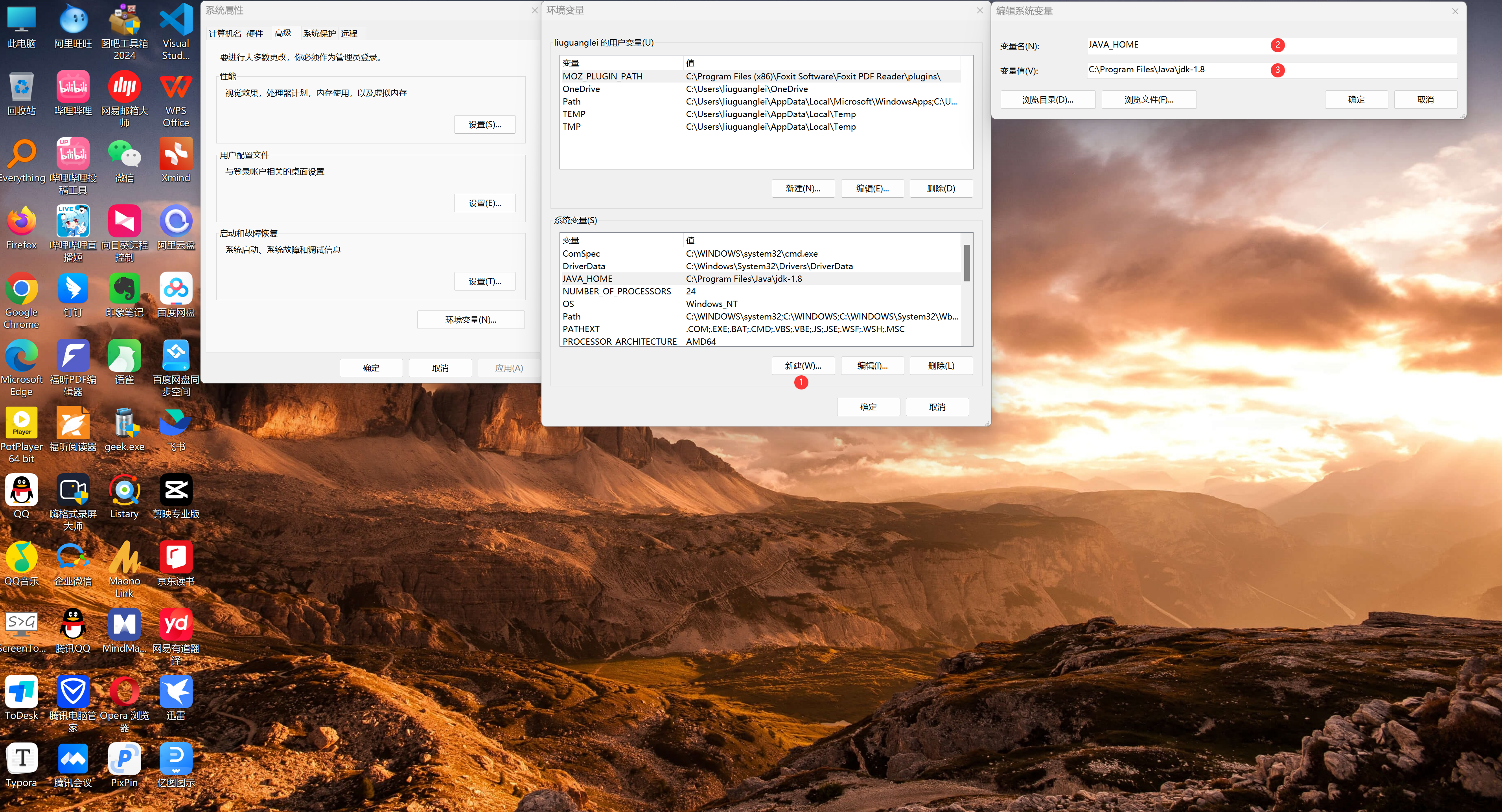Open the Firefox desktop icon
This screenshot has width=1502, height=812.
pos(22,222)
